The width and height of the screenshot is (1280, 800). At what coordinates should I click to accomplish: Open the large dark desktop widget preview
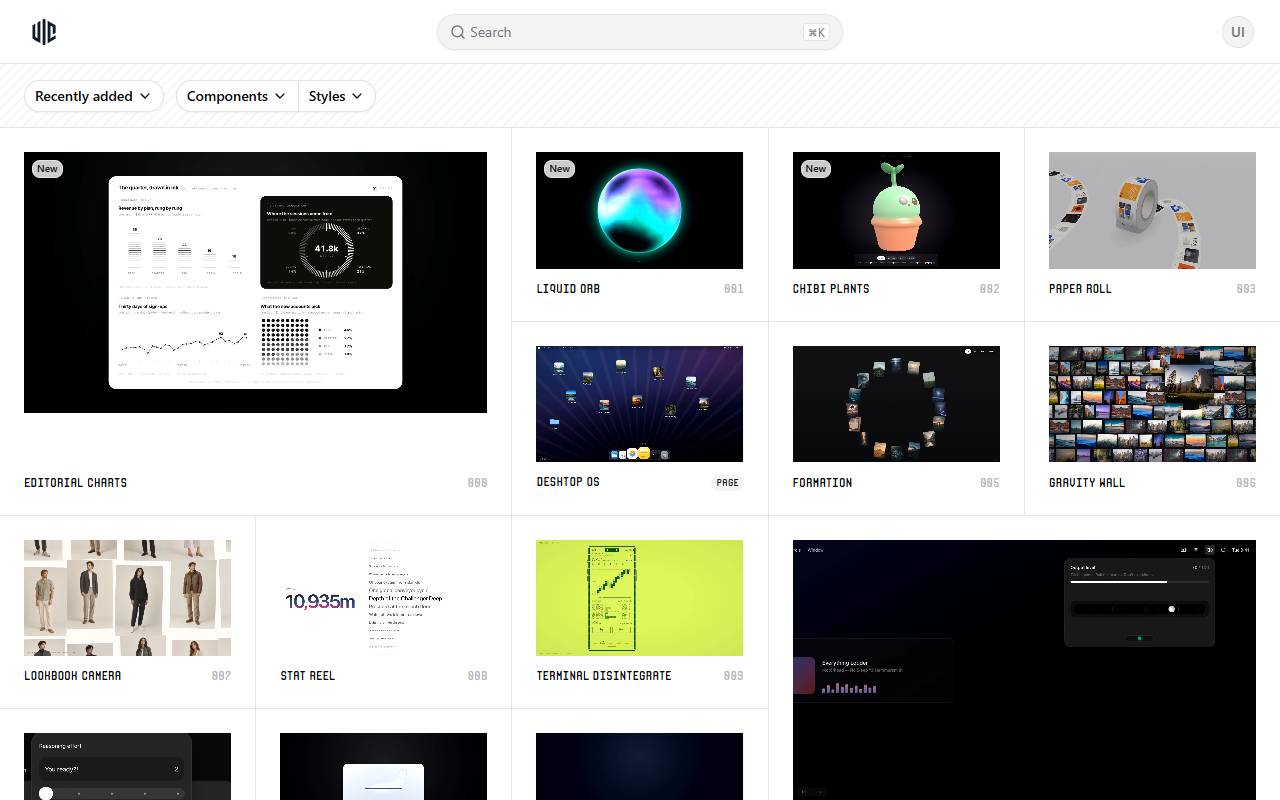click(x=1024, y=670)
